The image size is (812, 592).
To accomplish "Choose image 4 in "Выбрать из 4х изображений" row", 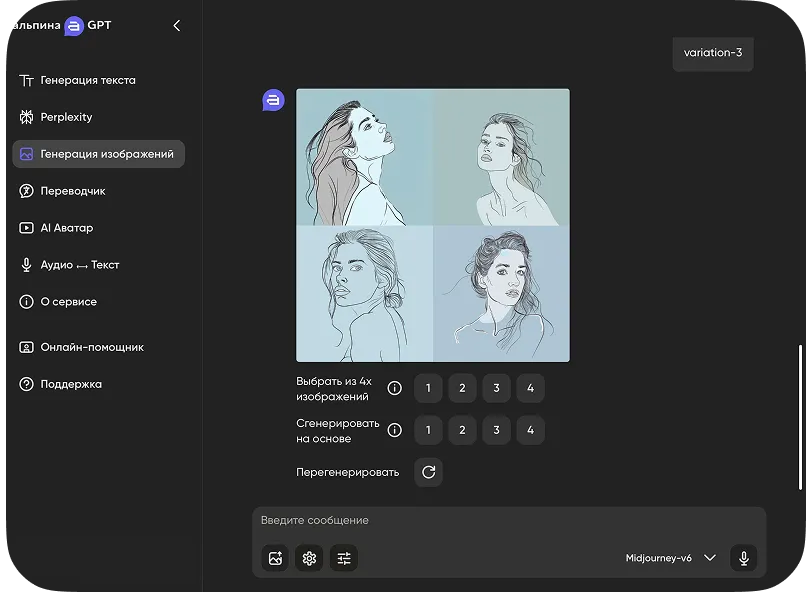I will 530,389.
